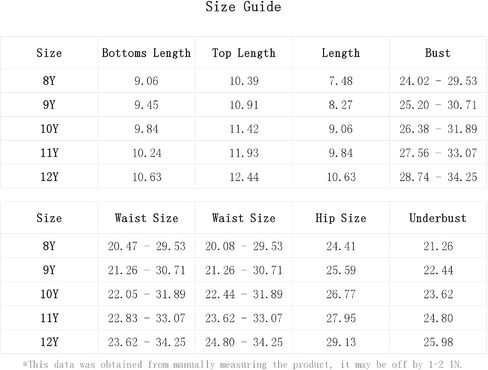This screenshot has width=488, height=370.
Task: Click the Underbust column header
Action: pyautogui.click(x=438, y=218)
